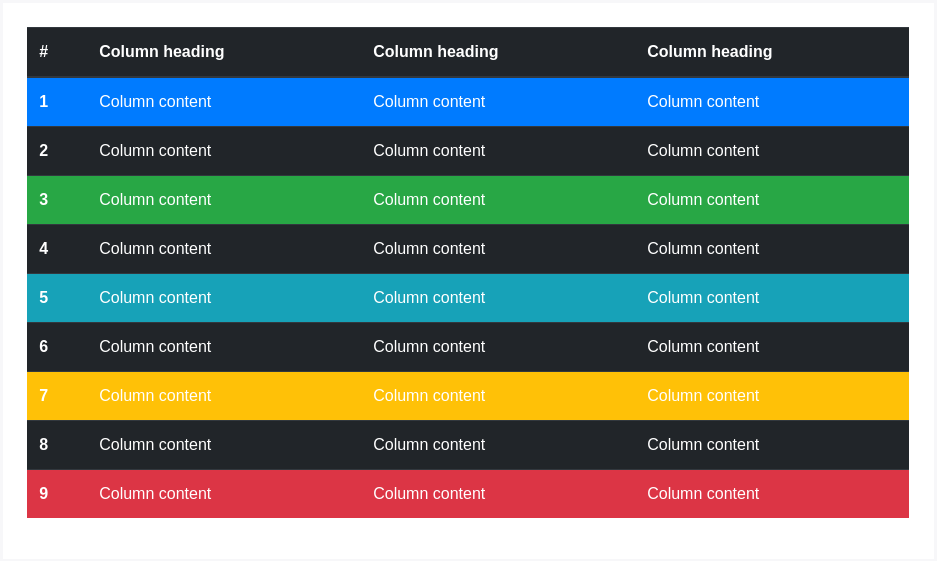Click first Column content in blue row

155,102
